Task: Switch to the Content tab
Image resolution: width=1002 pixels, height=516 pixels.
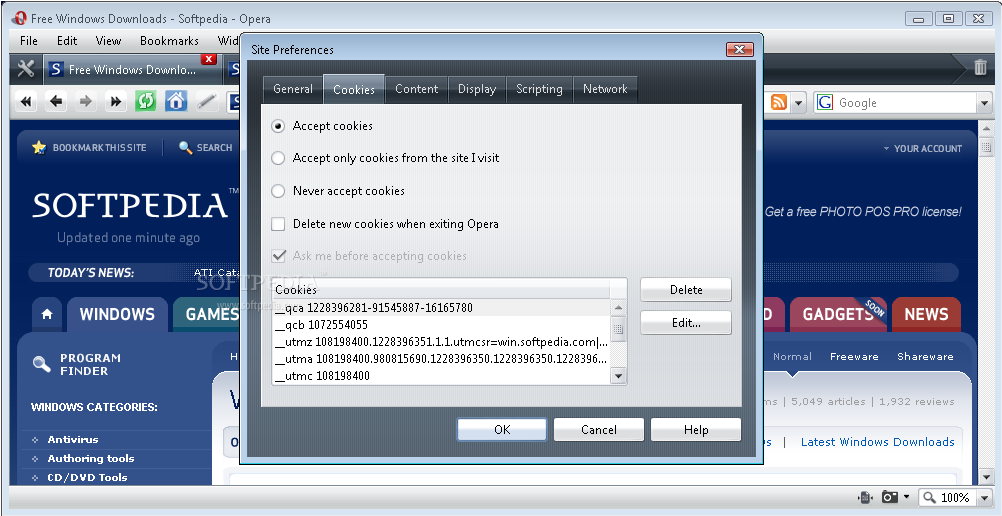Action: (417, 89)
